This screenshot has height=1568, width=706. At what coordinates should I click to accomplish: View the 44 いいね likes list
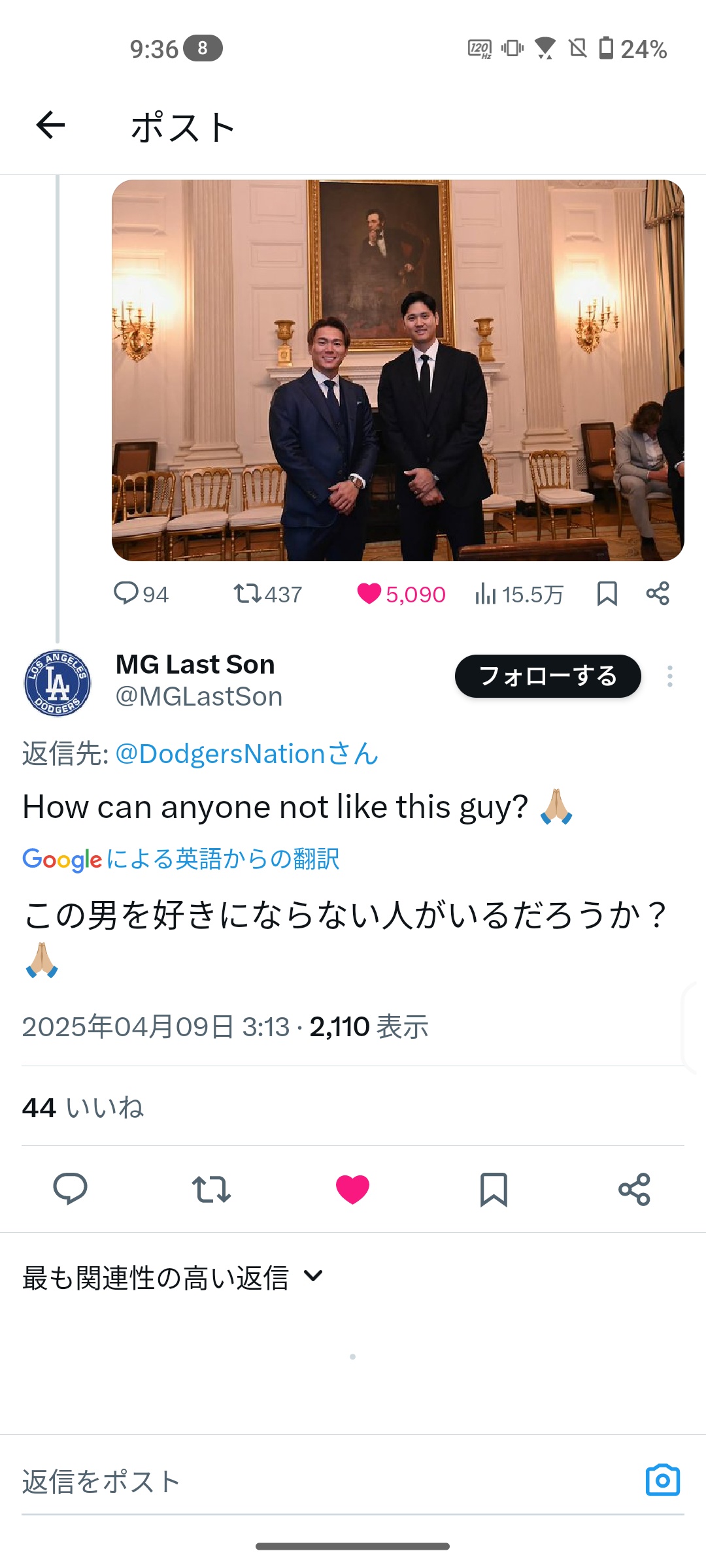[x=83, y=1107]
